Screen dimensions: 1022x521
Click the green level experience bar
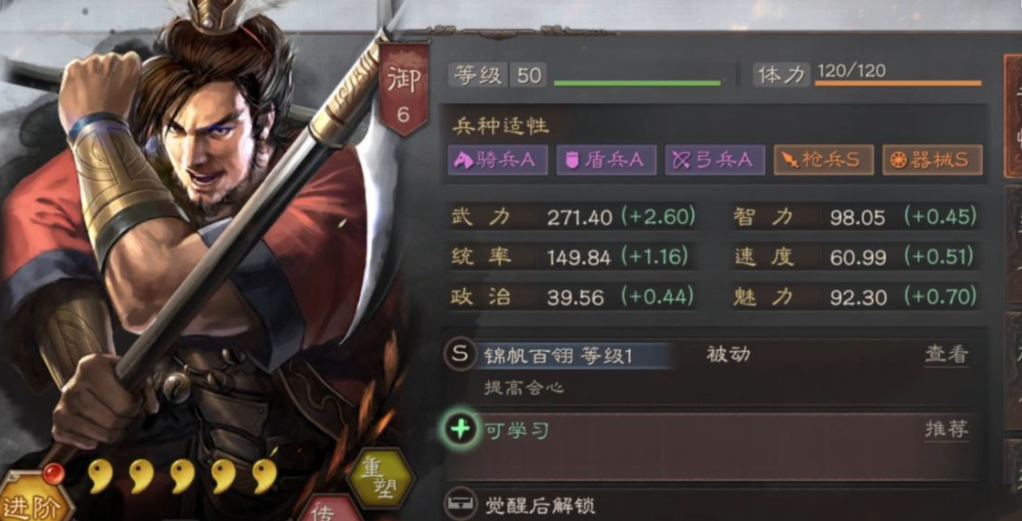tap(637, 83)
